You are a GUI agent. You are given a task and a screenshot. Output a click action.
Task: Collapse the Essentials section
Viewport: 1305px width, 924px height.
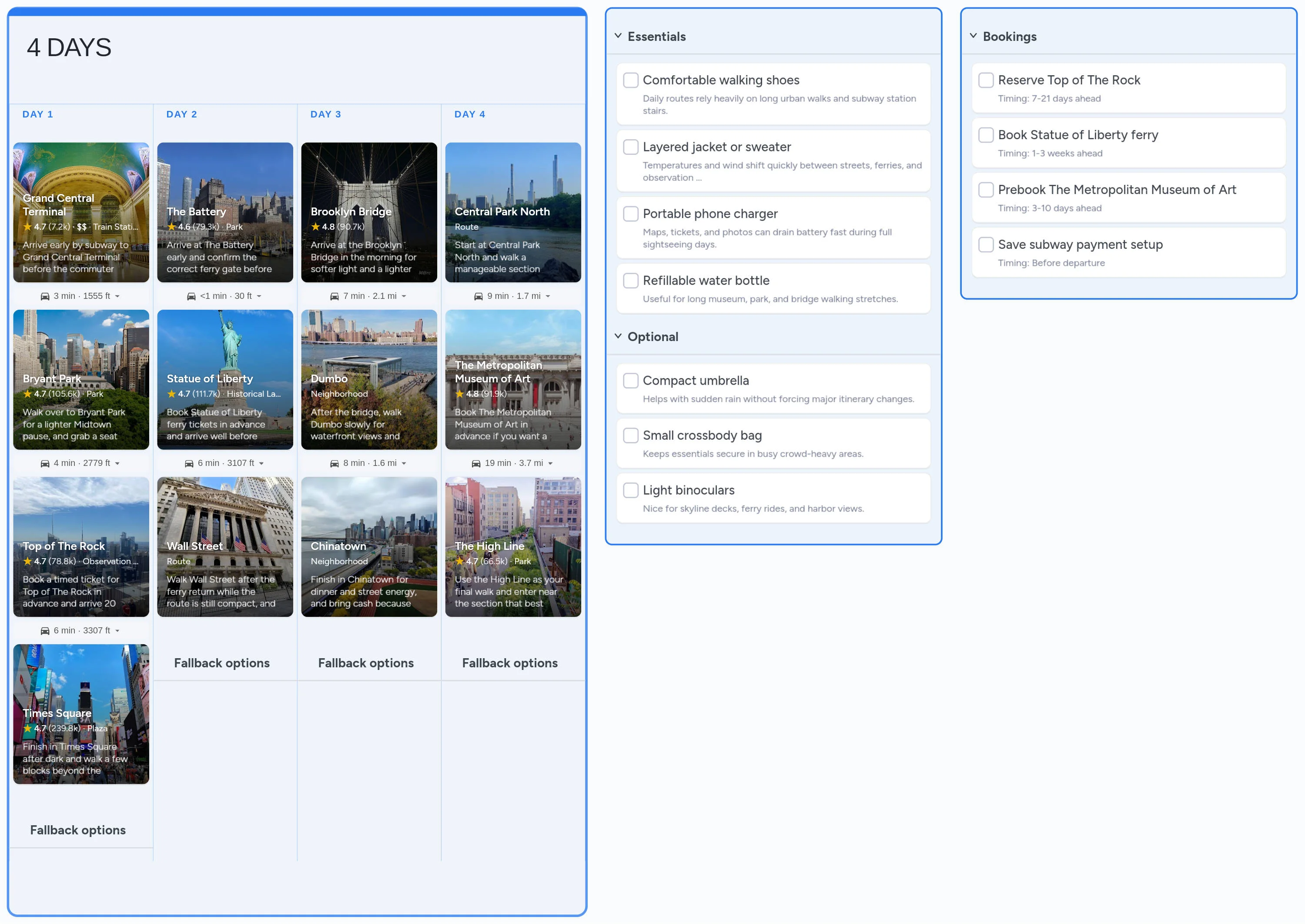click(618, 35)
